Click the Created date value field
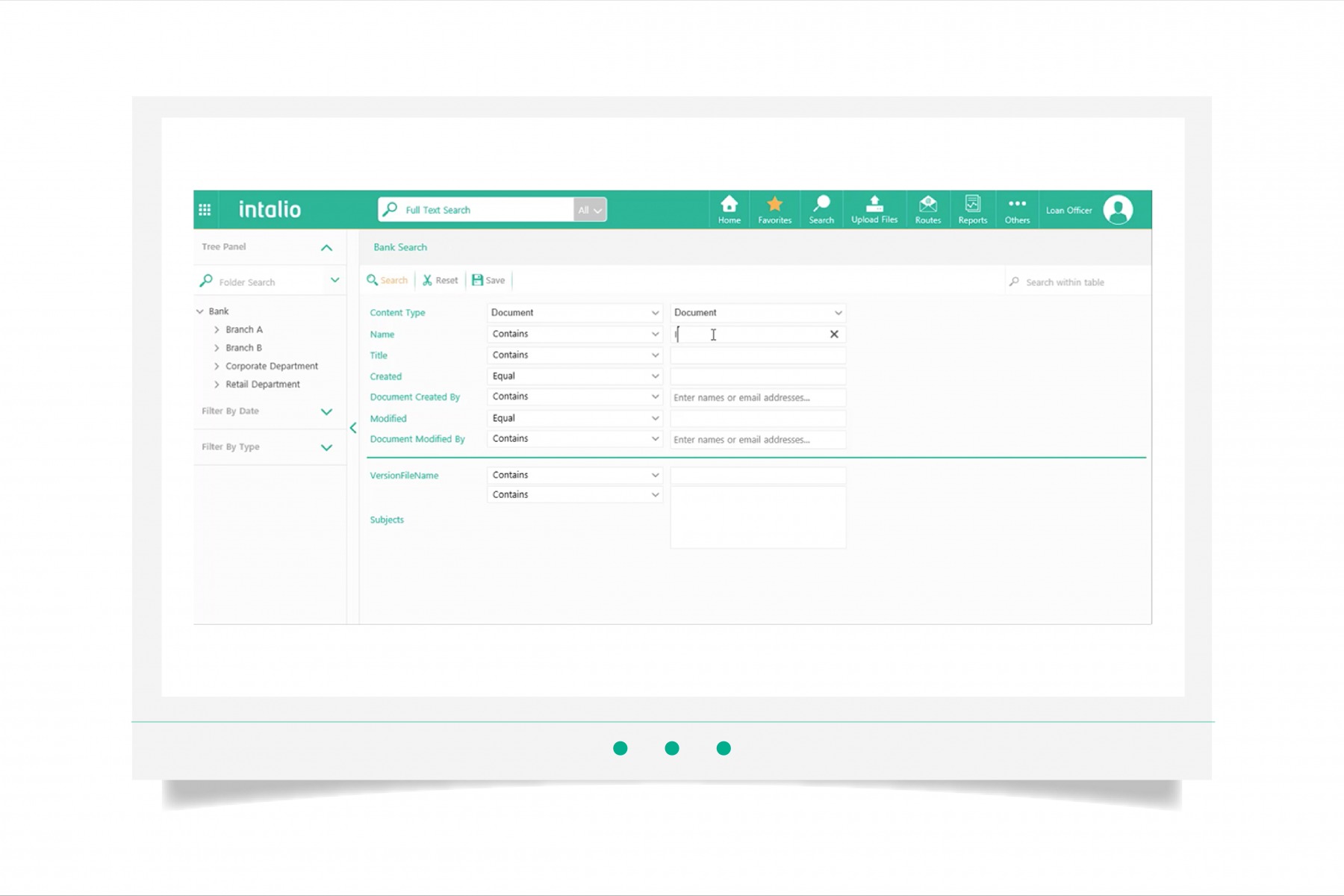Viewport: 1344px width, 896px height. click(x=758, y=376)
